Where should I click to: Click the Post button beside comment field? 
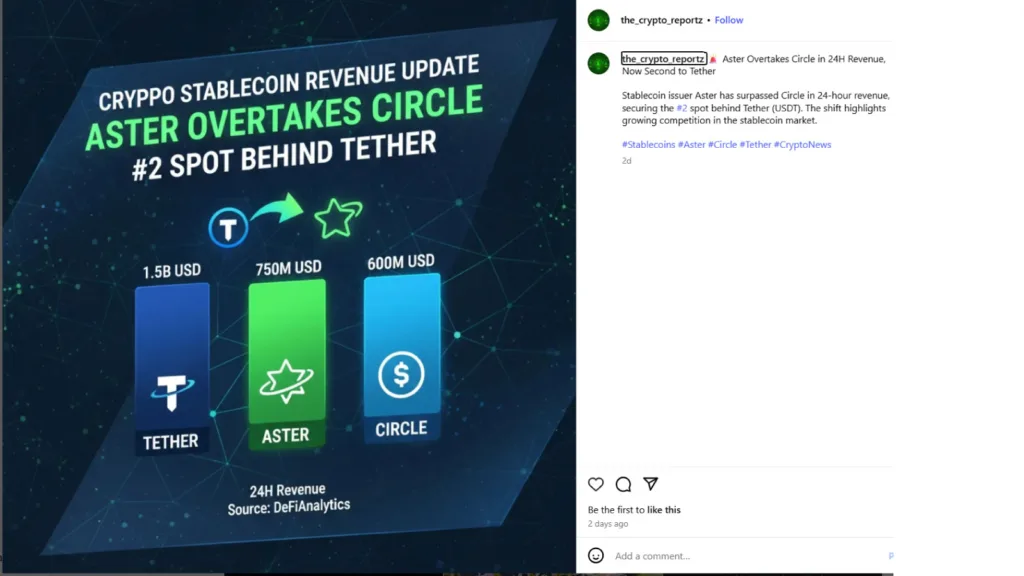pos(890,556)
